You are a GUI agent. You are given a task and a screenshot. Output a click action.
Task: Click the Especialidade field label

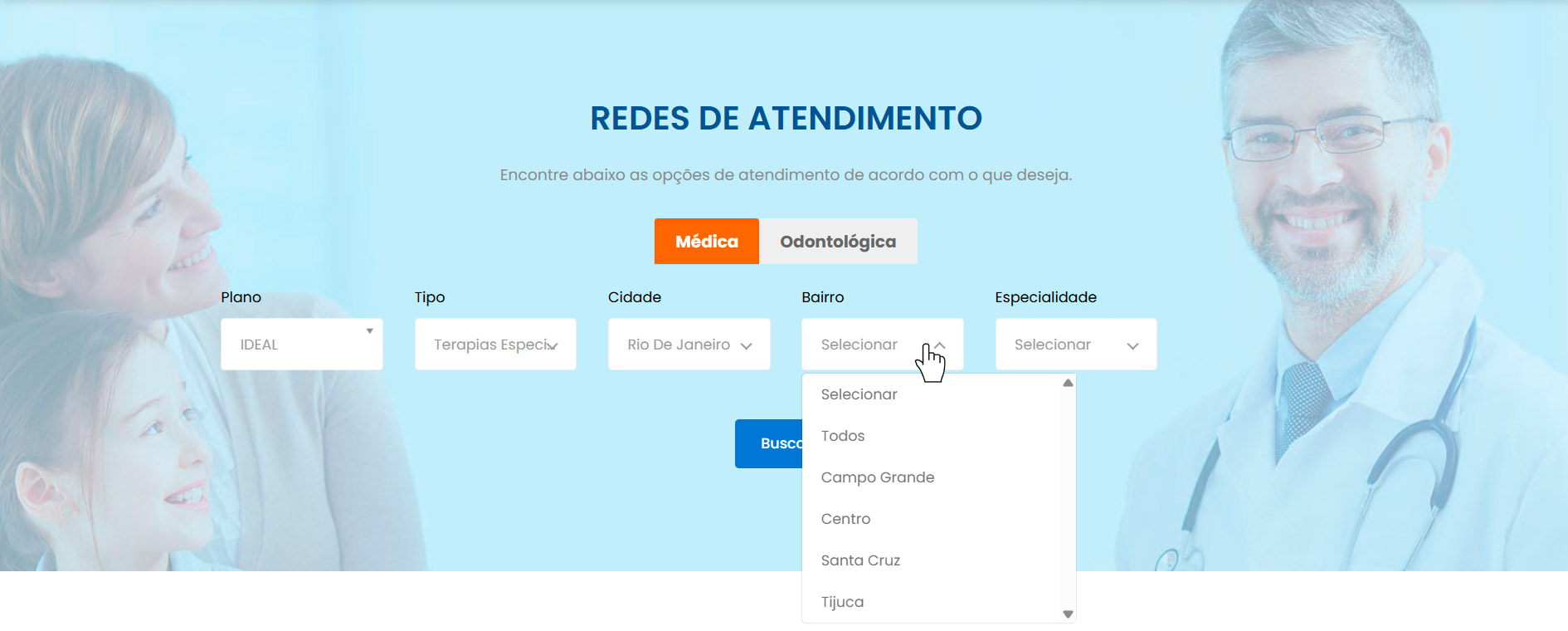point(1045,297)
